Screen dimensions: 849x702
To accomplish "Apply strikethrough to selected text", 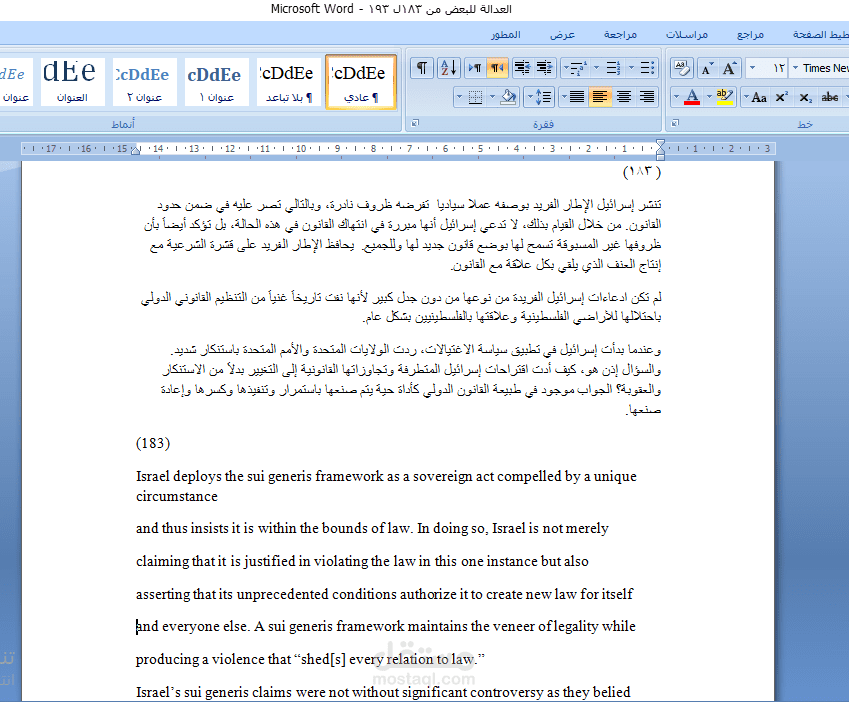I will (829, 97).
